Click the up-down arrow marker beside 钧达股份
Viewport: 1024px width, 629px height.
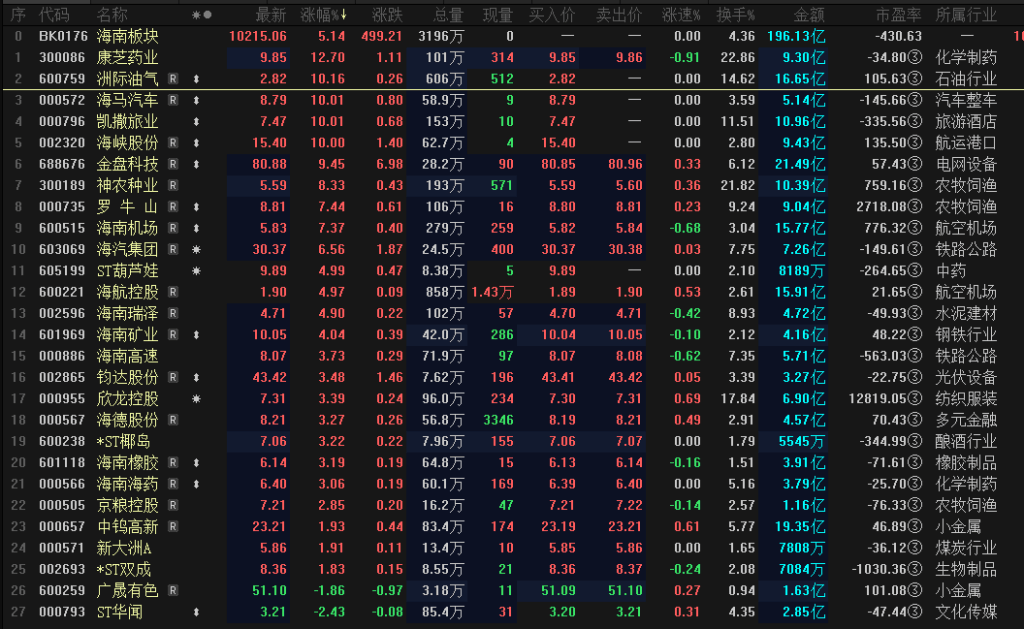coord(197,378)
